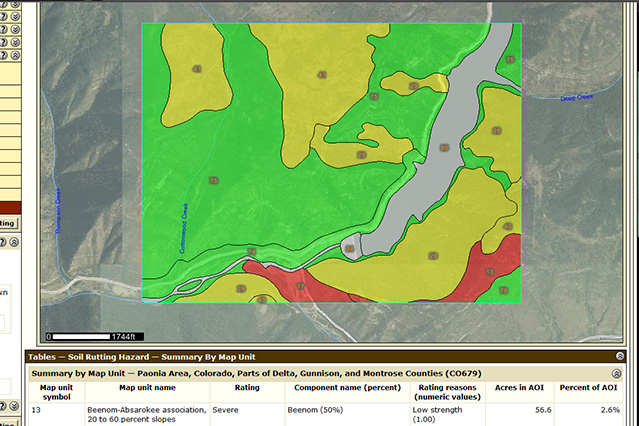Collapse the Tables Soil Rutting Hazard panel
This screenshot has width=639, height=426.
(x=619, y=356)
